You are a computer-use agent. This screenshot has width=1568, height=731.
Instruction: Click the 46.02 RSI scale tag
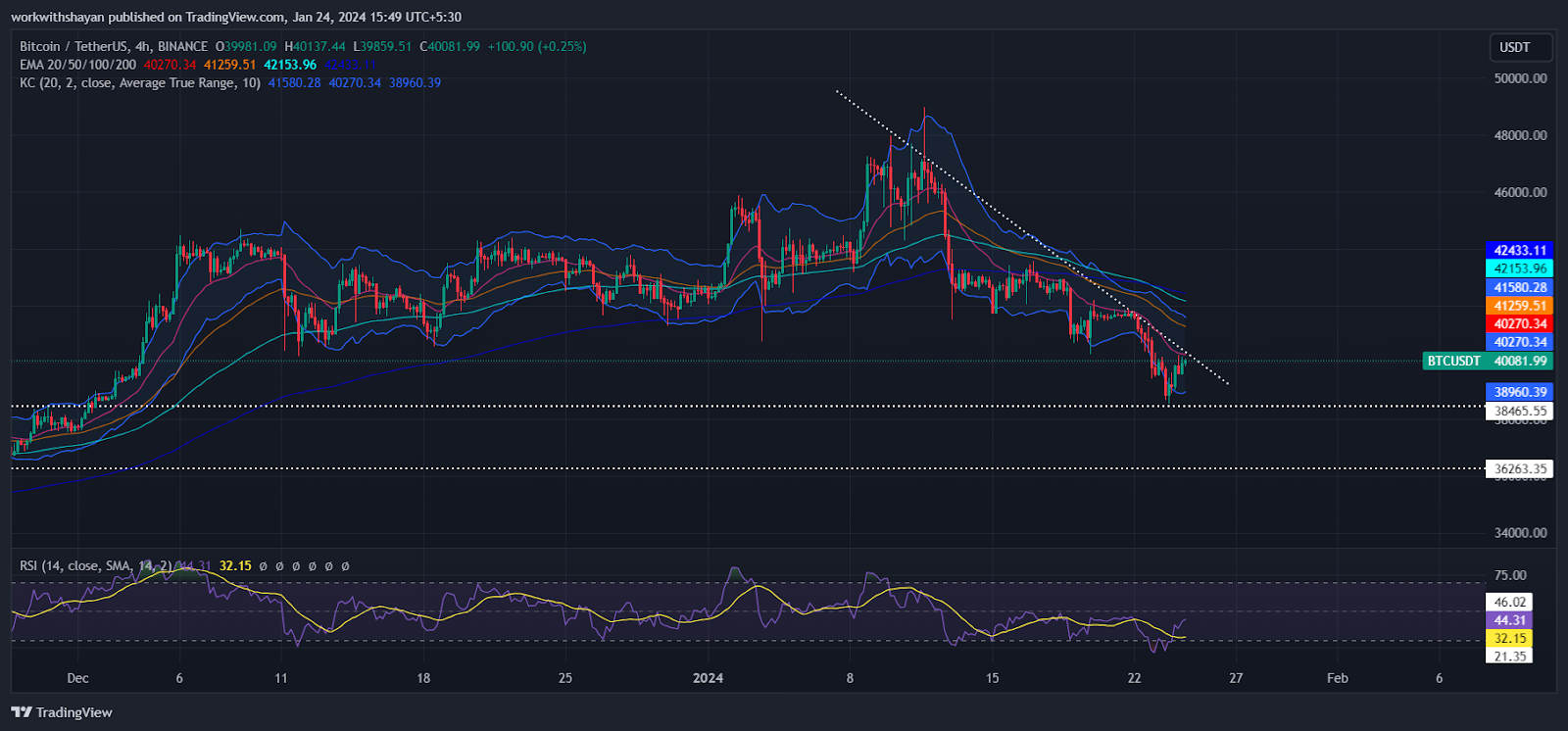(1509, 602)
